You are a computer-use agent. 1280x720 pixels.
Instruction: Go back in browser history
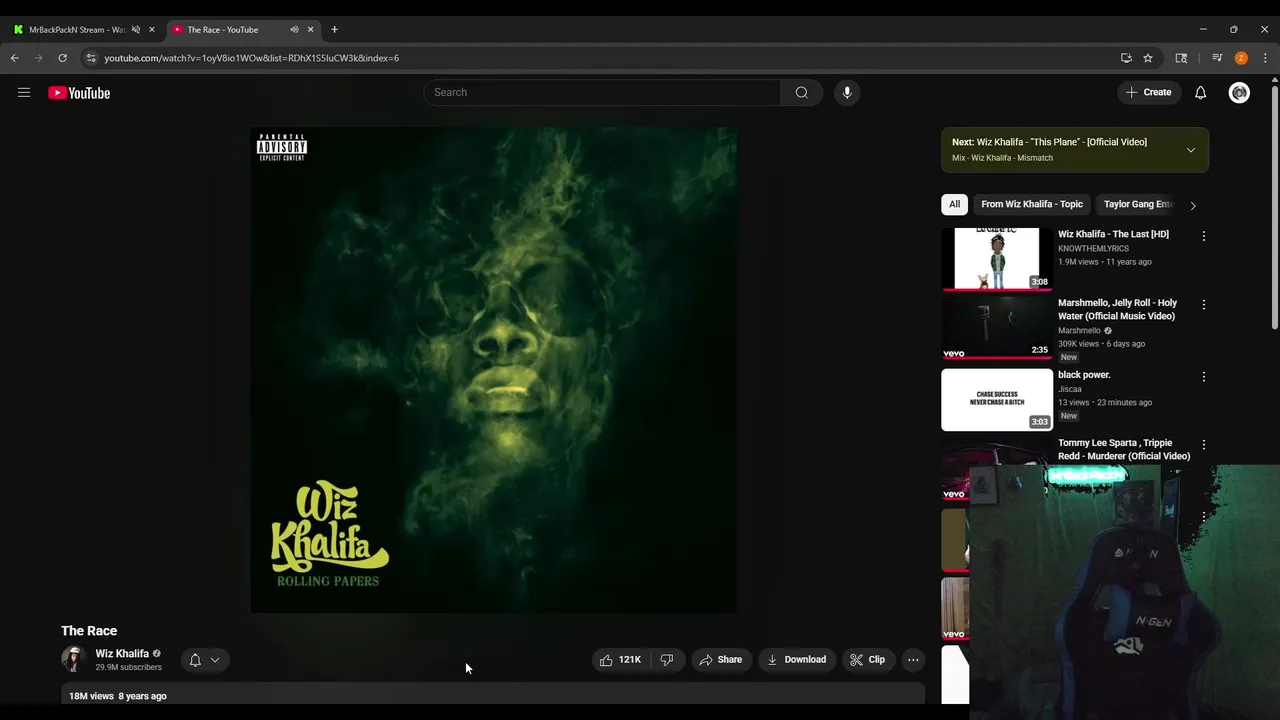point(15,58)
